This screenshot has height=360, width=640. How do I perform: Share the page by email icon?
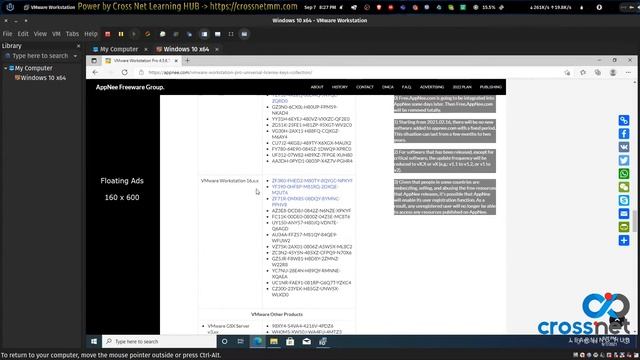(624, 213)
